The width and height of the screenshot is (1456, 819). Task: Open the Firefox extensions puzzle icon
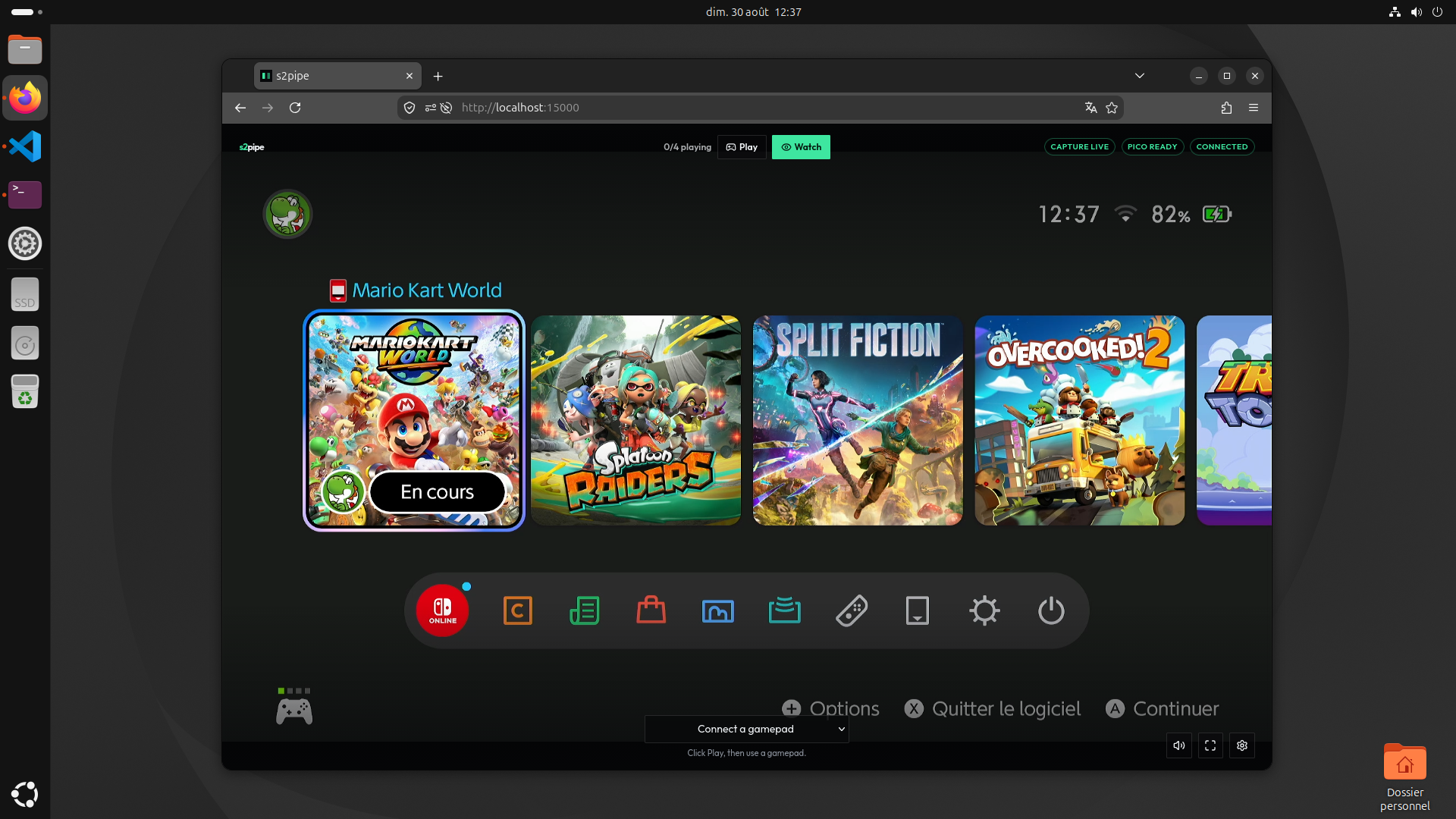coord(1226,108)
